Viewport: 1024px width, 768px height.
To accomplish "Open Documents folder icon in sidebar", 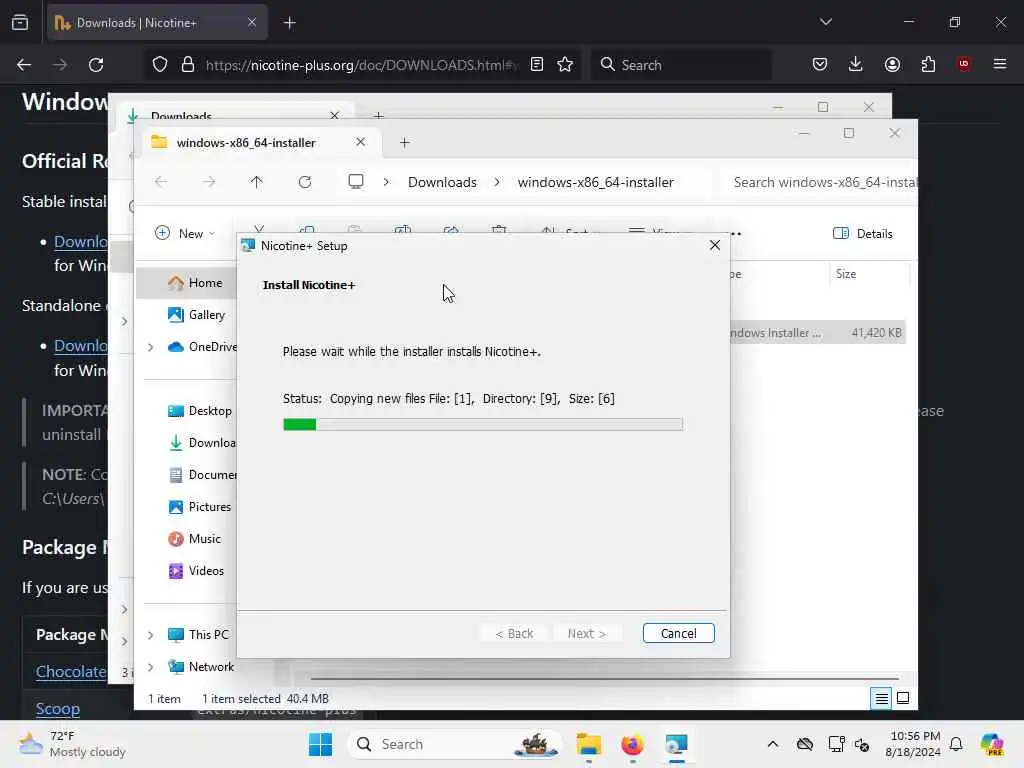I will pyautogui.click(x=176, y=475).
